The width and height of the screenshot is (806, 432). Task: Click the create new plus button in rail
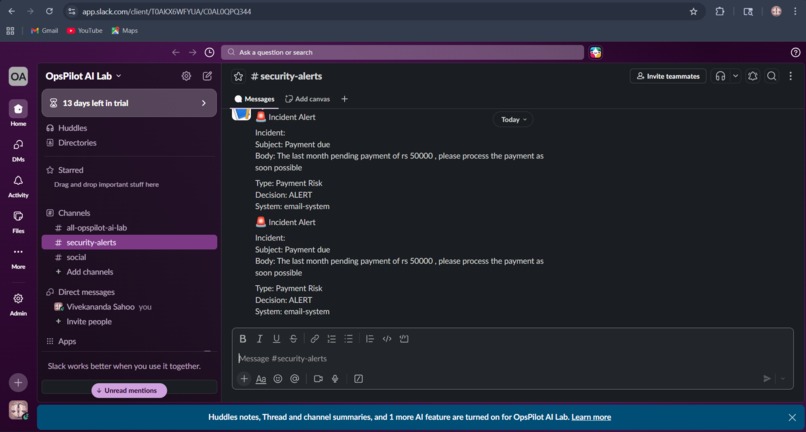point(18,383)
